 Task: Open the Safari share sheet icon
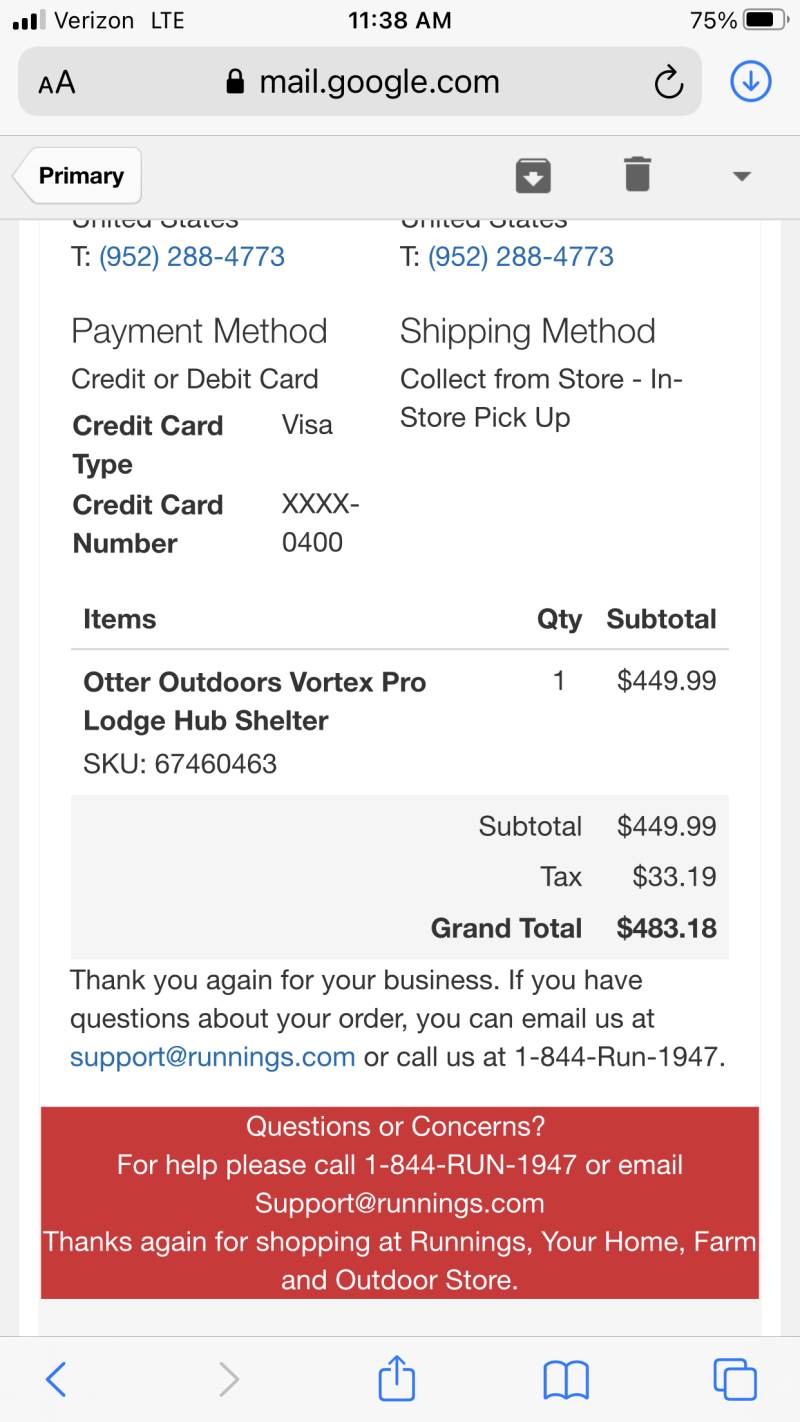point(396,1377)
